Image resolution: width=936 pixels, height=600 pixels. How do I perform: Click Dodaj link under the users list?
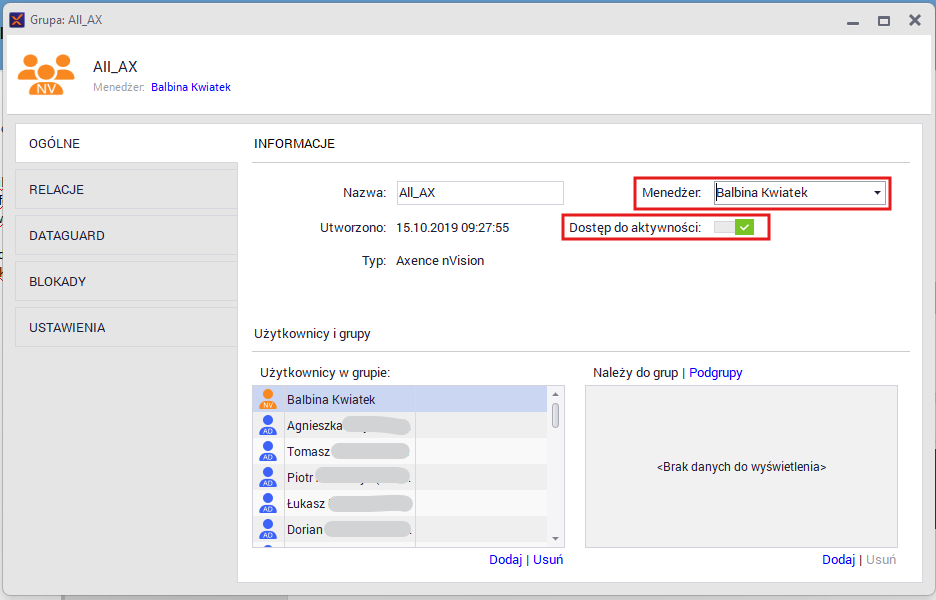(505, 559)
